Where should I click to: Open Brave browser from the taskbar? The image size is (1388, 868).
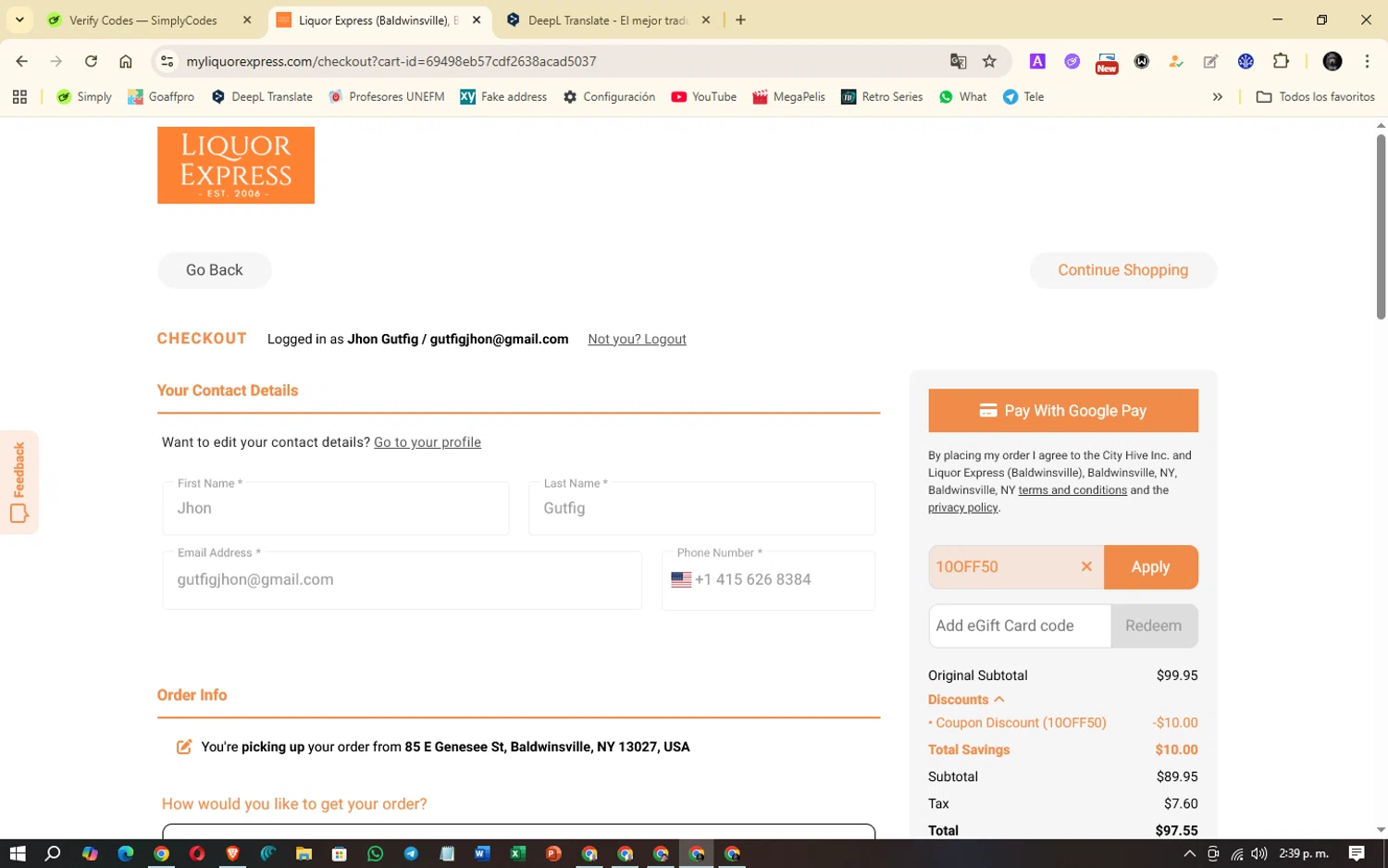click(x=232, y=853)
